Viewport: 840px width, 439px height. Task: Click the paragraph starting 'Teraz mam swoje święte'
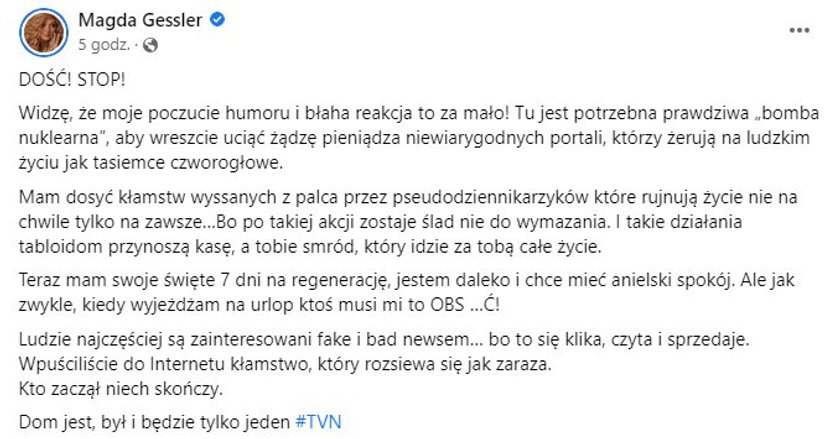pyautogui.click(x=407, y=292)
